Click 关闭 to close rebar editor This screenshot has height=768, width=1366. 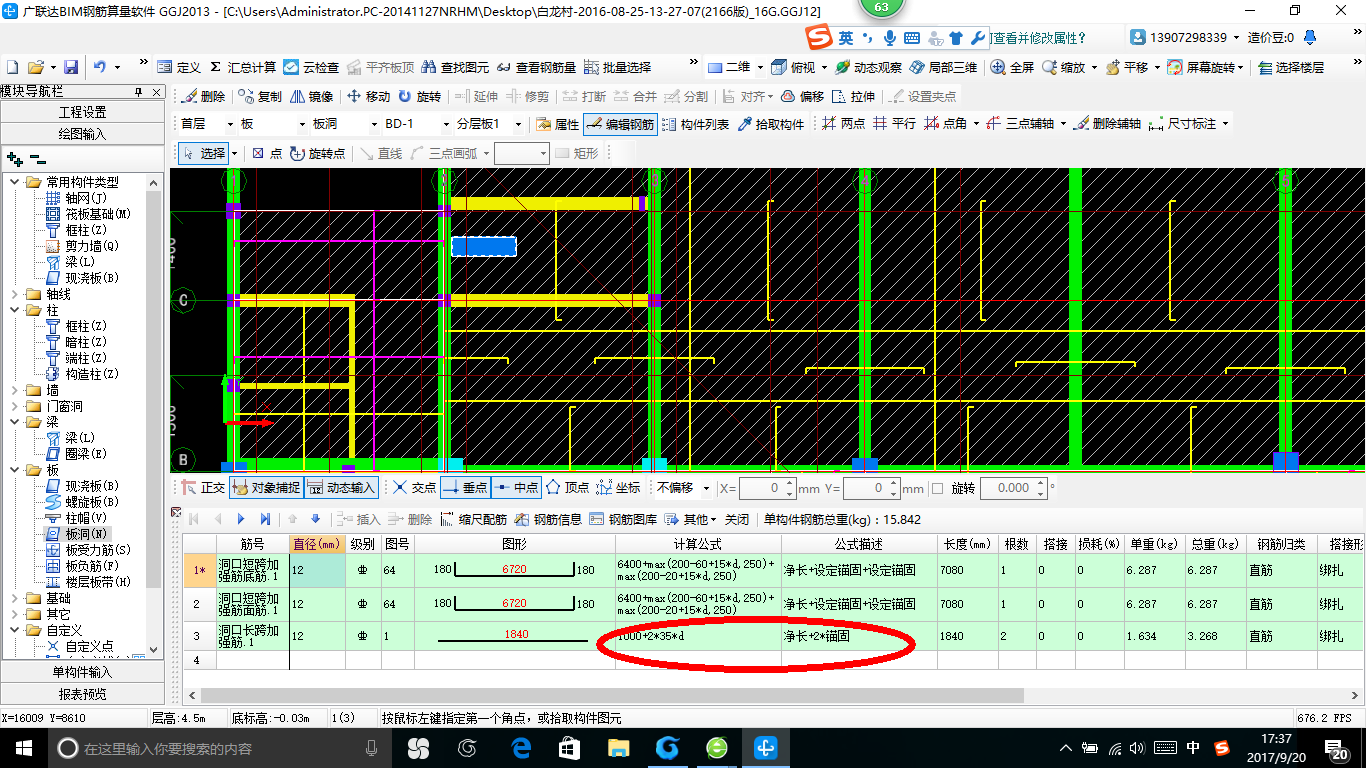tap(737, 519)
